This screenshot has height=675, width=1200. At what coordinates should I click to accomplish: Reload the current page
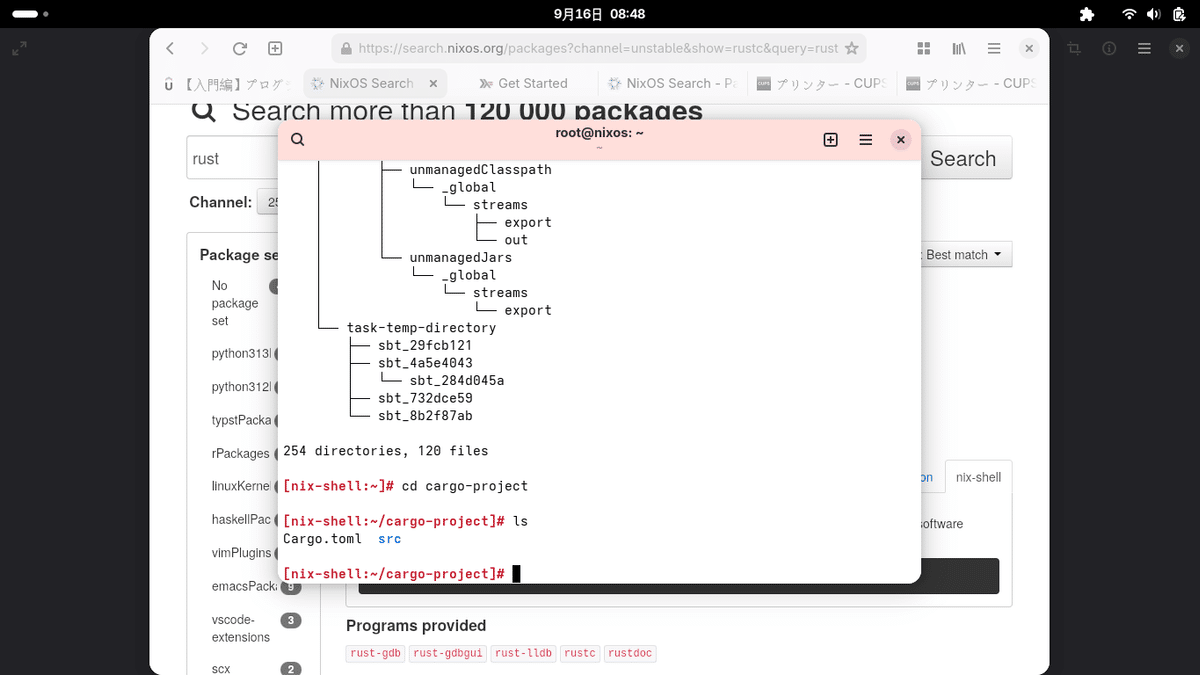[x=239, y=47]
